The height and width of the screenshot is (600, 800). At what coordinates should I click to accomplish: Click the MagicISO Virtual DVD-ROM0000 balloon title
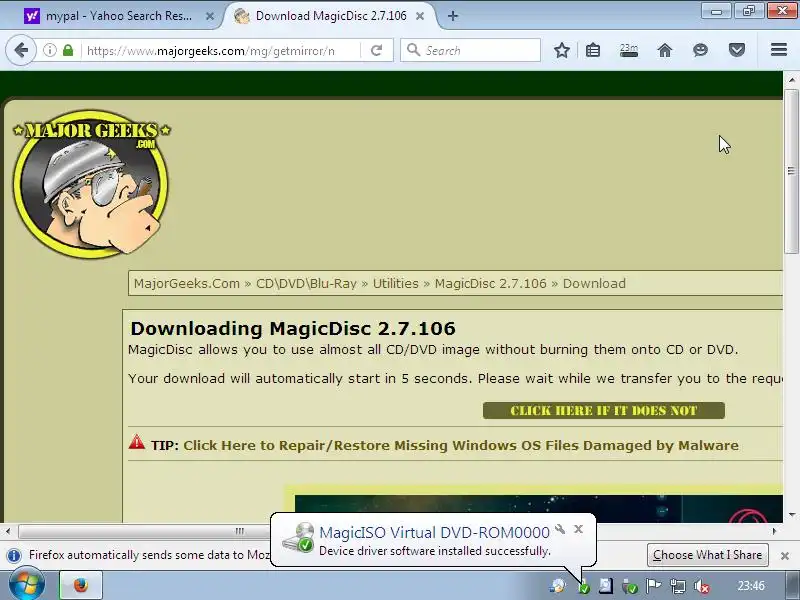click(434, 532)
